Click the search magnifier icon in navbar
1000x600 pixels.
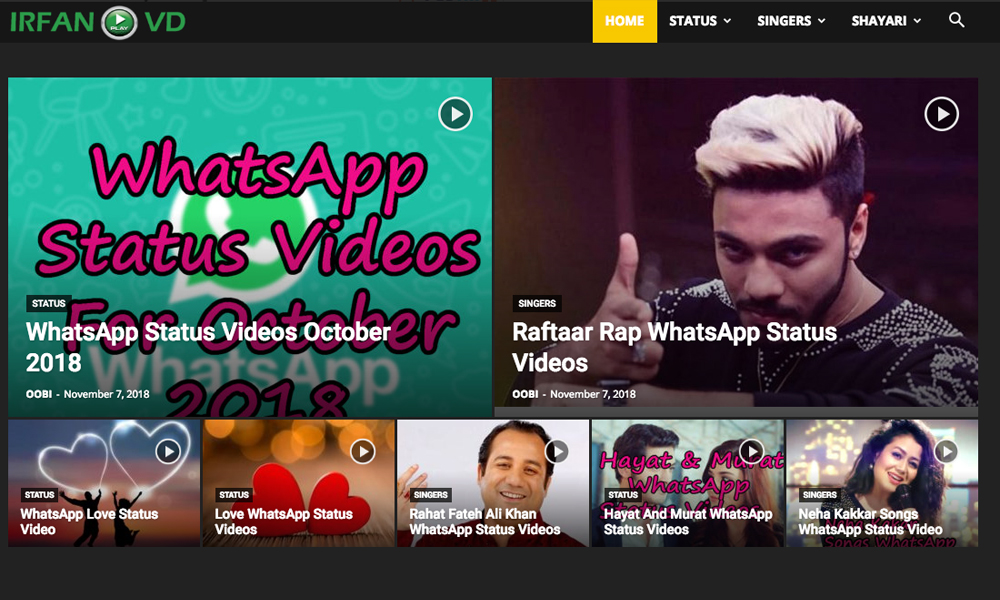tap(956, 21)
